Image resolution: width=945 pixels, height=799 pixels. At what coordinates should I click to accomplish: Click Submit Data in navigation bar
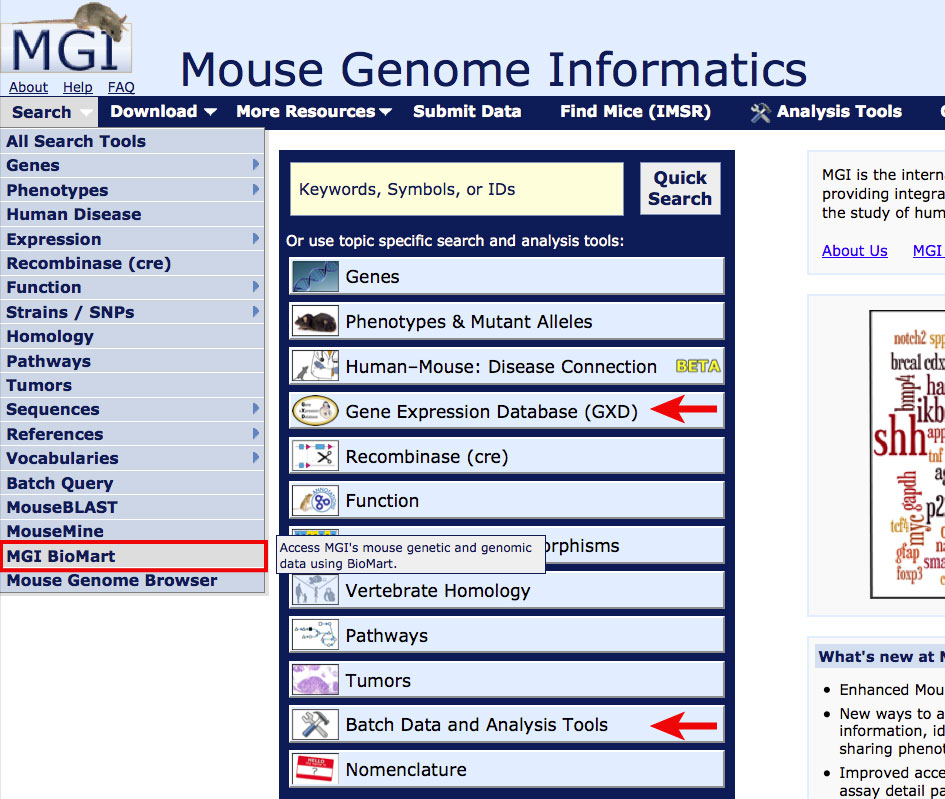467,111
